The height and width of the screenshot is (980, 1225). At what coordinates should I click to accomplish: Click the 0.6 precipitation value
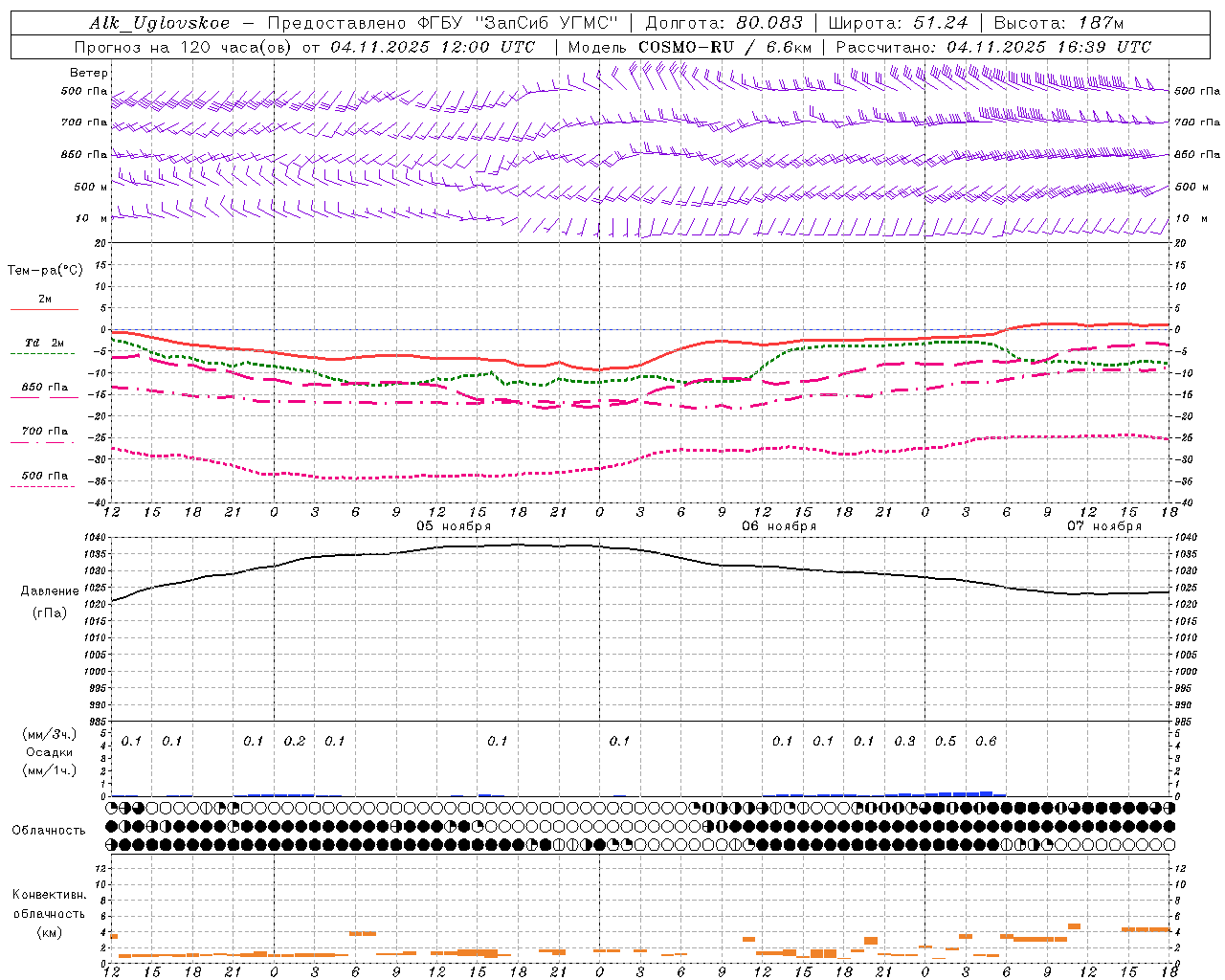click(x=986, y=741)
